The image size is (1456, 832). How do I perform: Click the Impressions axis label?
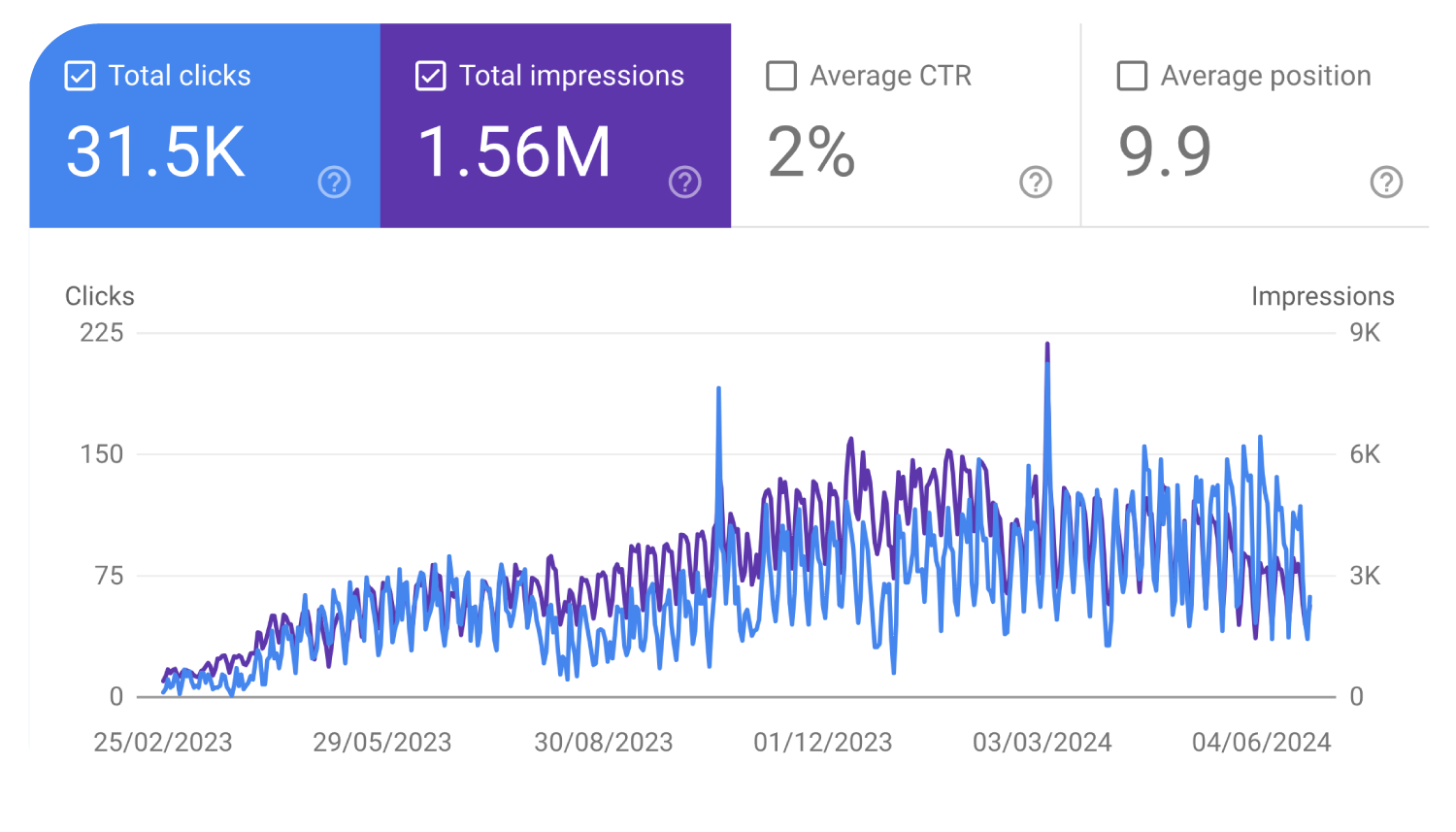click(x=1322, y=296)
